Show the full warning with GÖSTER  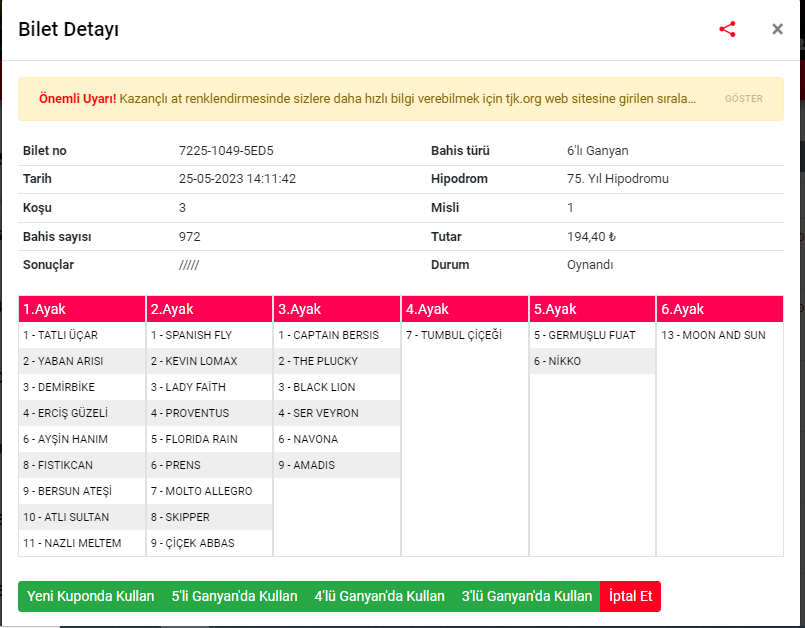(x=743, y=99)
